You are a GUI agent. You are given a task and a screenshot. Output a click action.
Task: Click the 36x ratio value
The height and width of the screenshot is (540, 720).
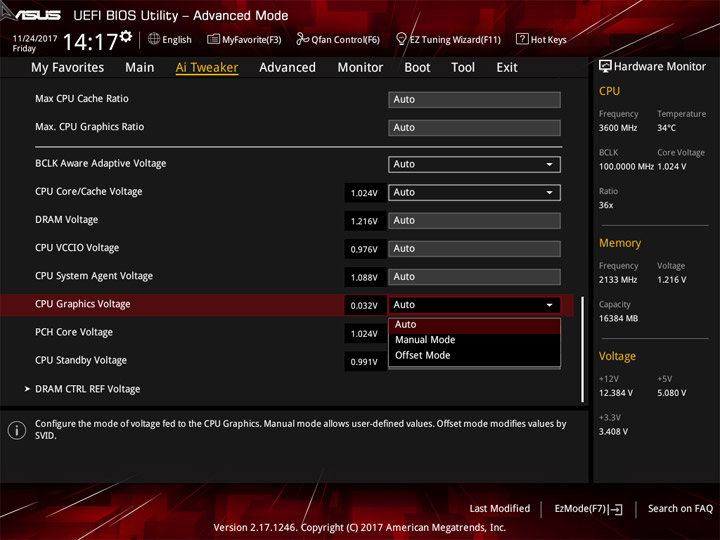[606, 205]
